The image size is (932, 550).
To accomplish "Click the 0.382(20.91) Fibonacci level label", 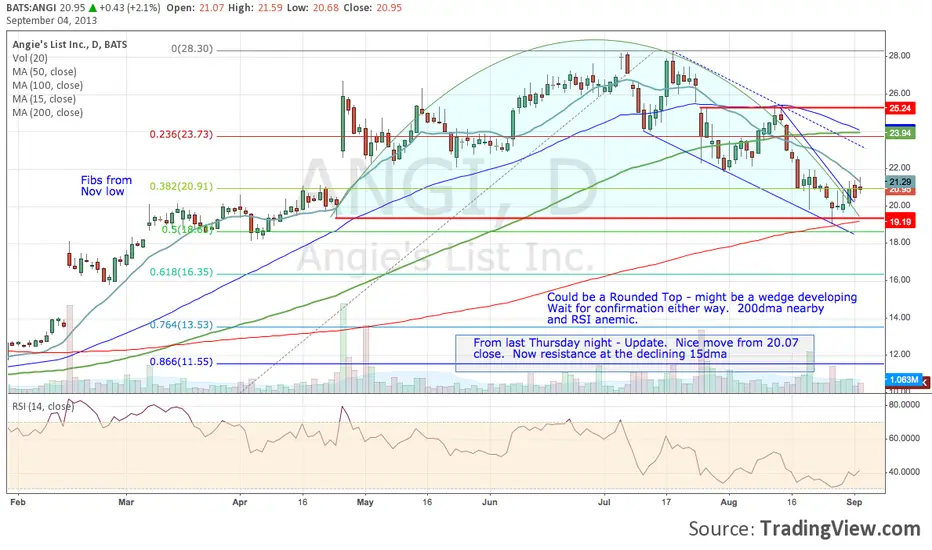I will coord(181,186).
